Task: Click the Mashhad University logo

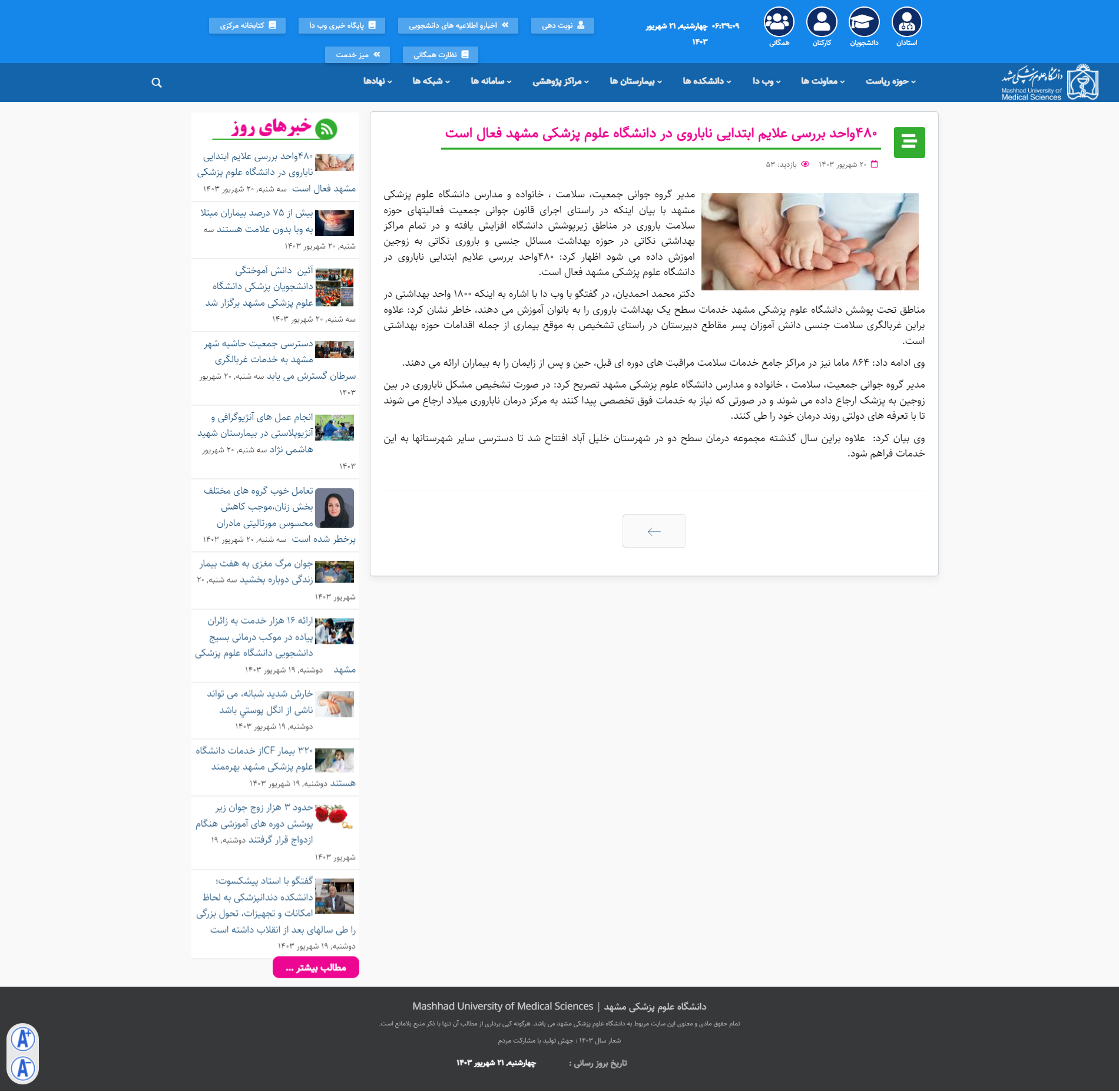Action: (x=1050, y=82)
